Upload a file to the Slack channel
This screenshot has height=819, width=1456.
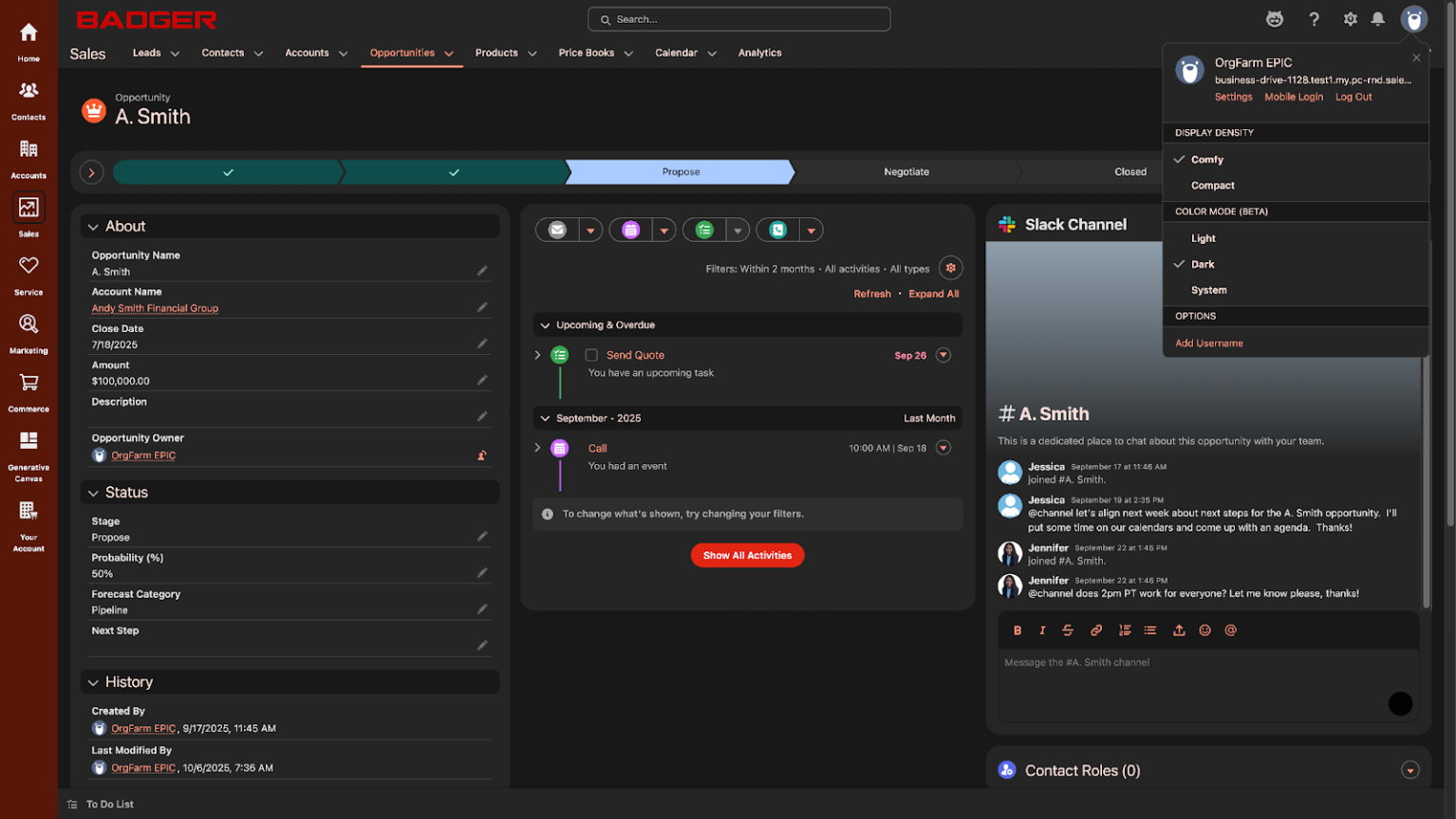(x=1179, y=629)
